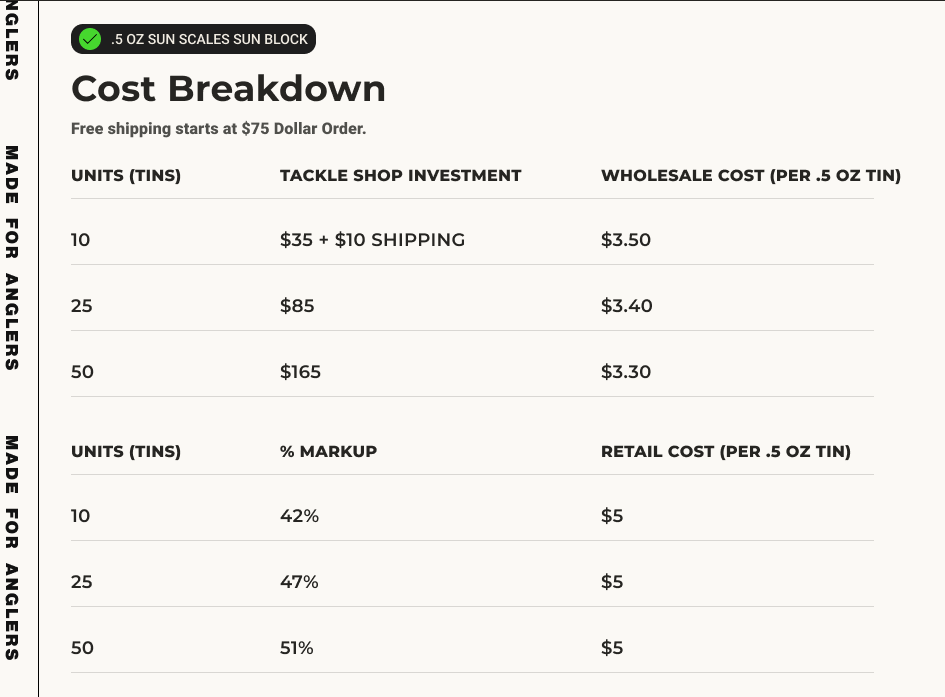The height and width of the screenshot is (697, 945).
Task: Select the 'TACKLE SHOP INVESTMENT' column header
Action: pyautogui.click(x=400, y=176)
